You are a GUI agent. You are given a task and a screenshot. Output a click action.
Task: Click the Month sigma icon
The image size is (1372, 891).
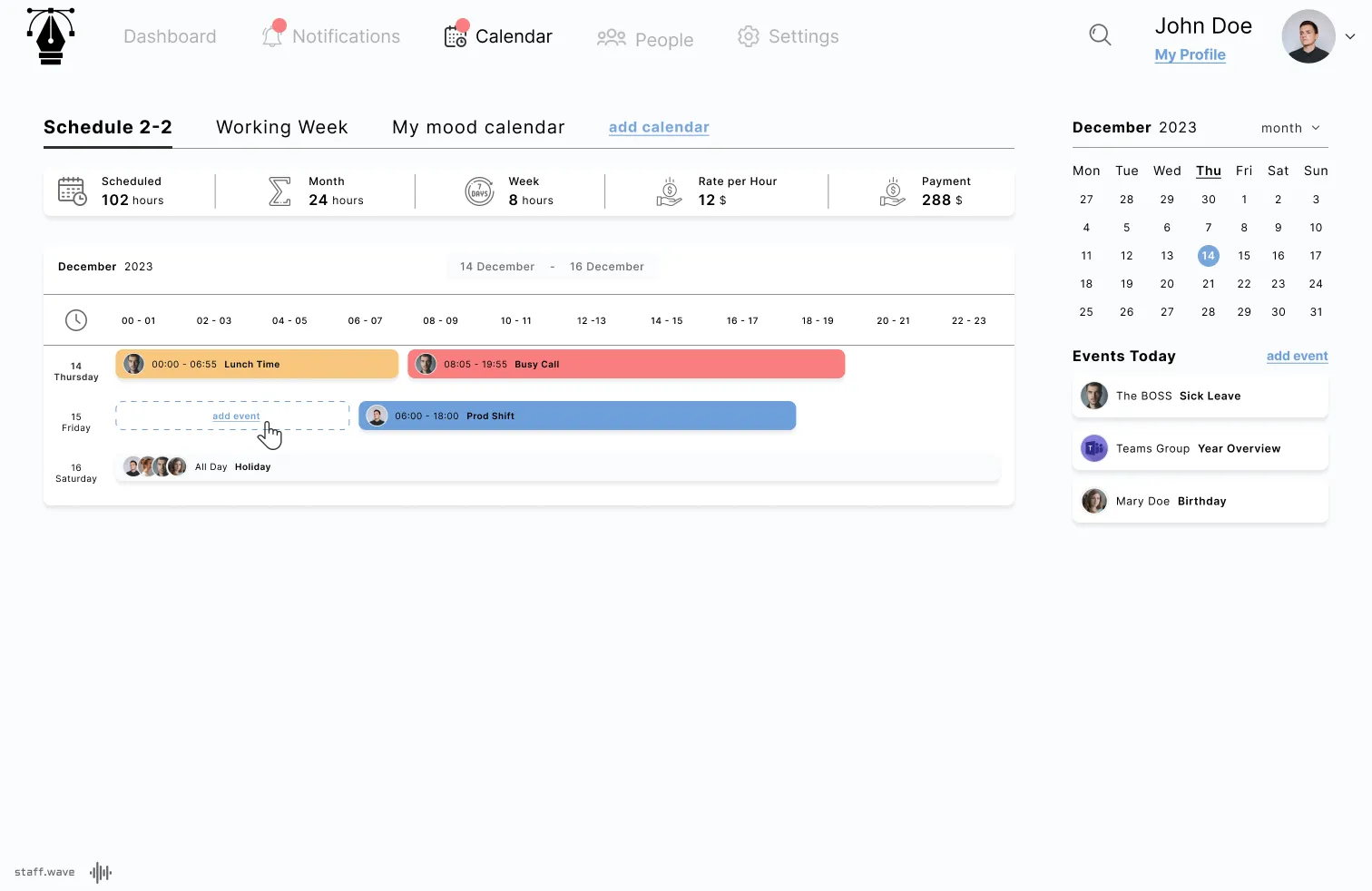point(279,191)
